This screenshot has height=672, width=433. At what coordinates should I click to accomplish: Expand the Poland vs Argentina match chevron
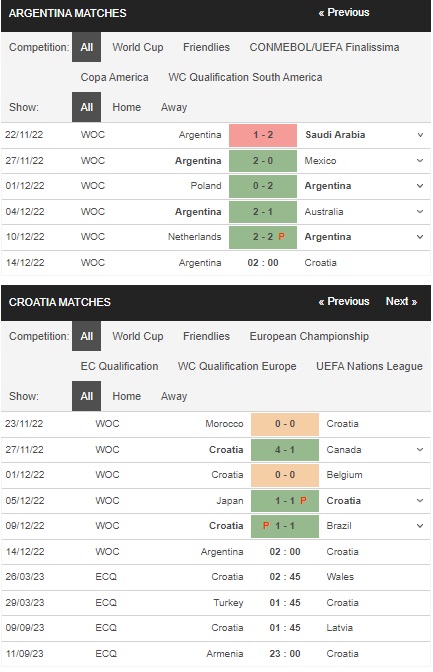click(420, 186)
